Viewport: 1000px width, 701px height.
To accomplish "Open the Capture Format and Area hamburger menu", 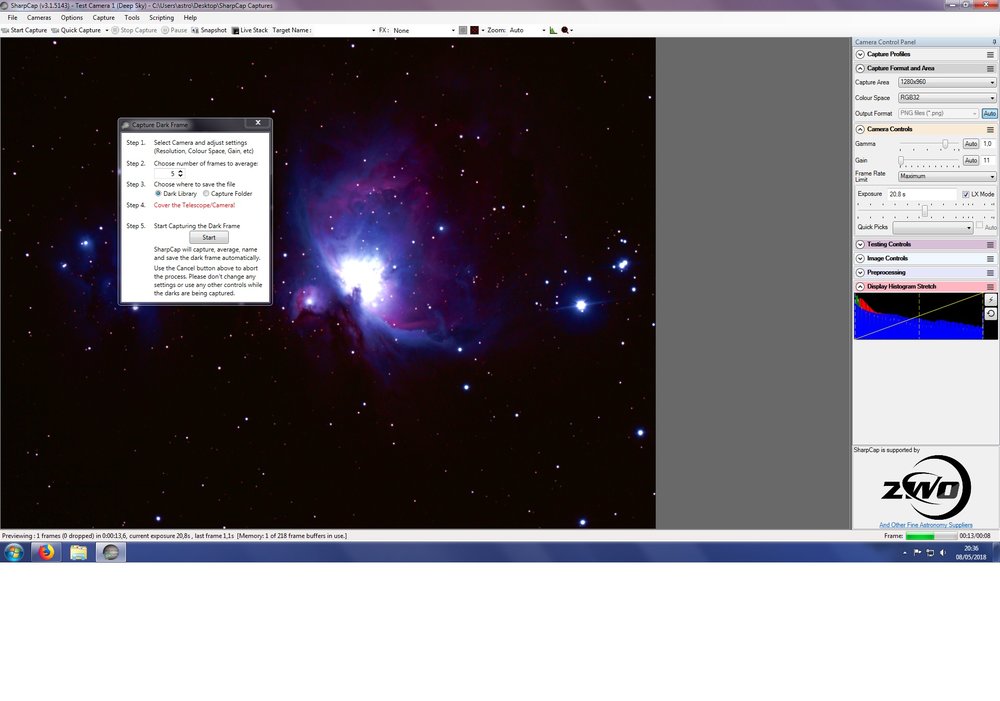I will click(990, 69).
